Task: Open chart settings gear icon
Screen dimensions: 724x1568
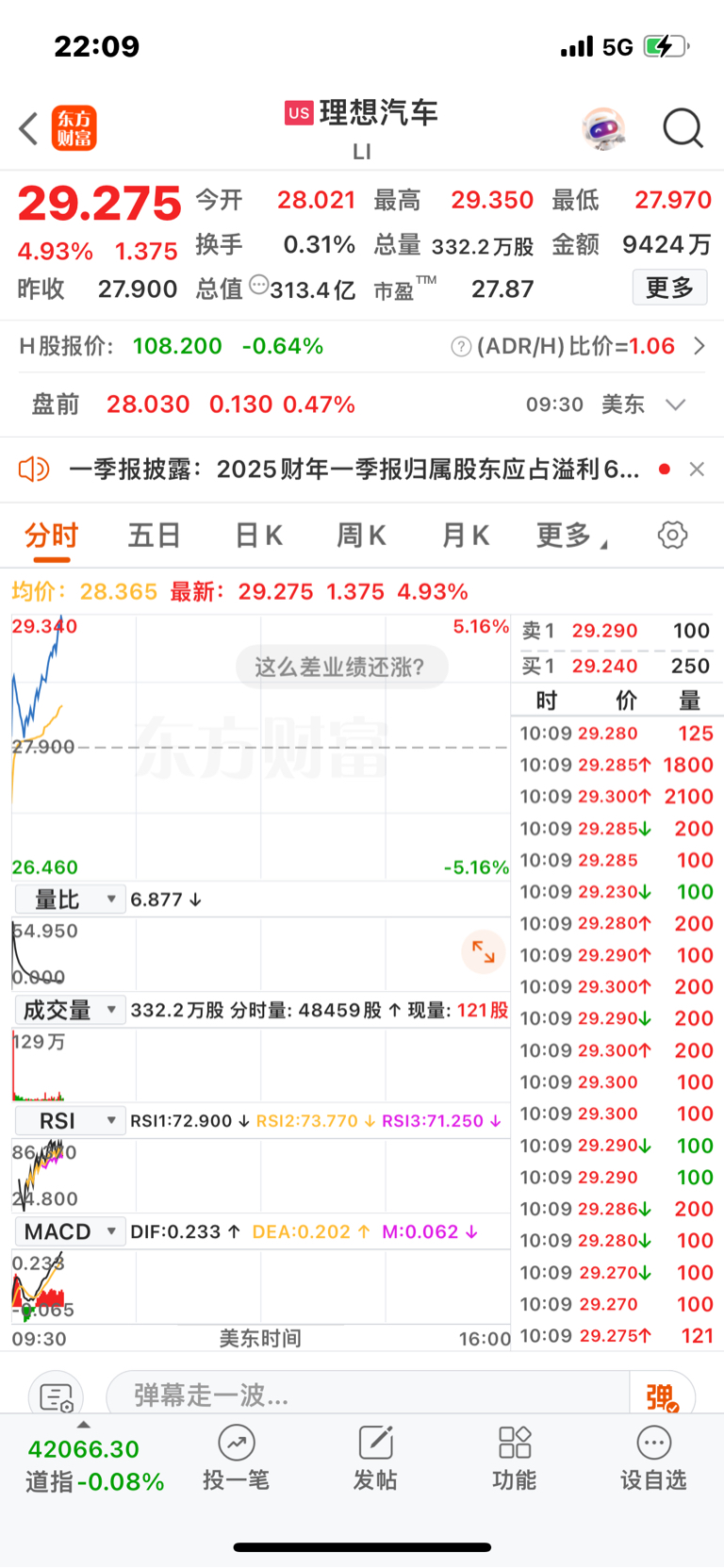Action: [x=672, y=536]
